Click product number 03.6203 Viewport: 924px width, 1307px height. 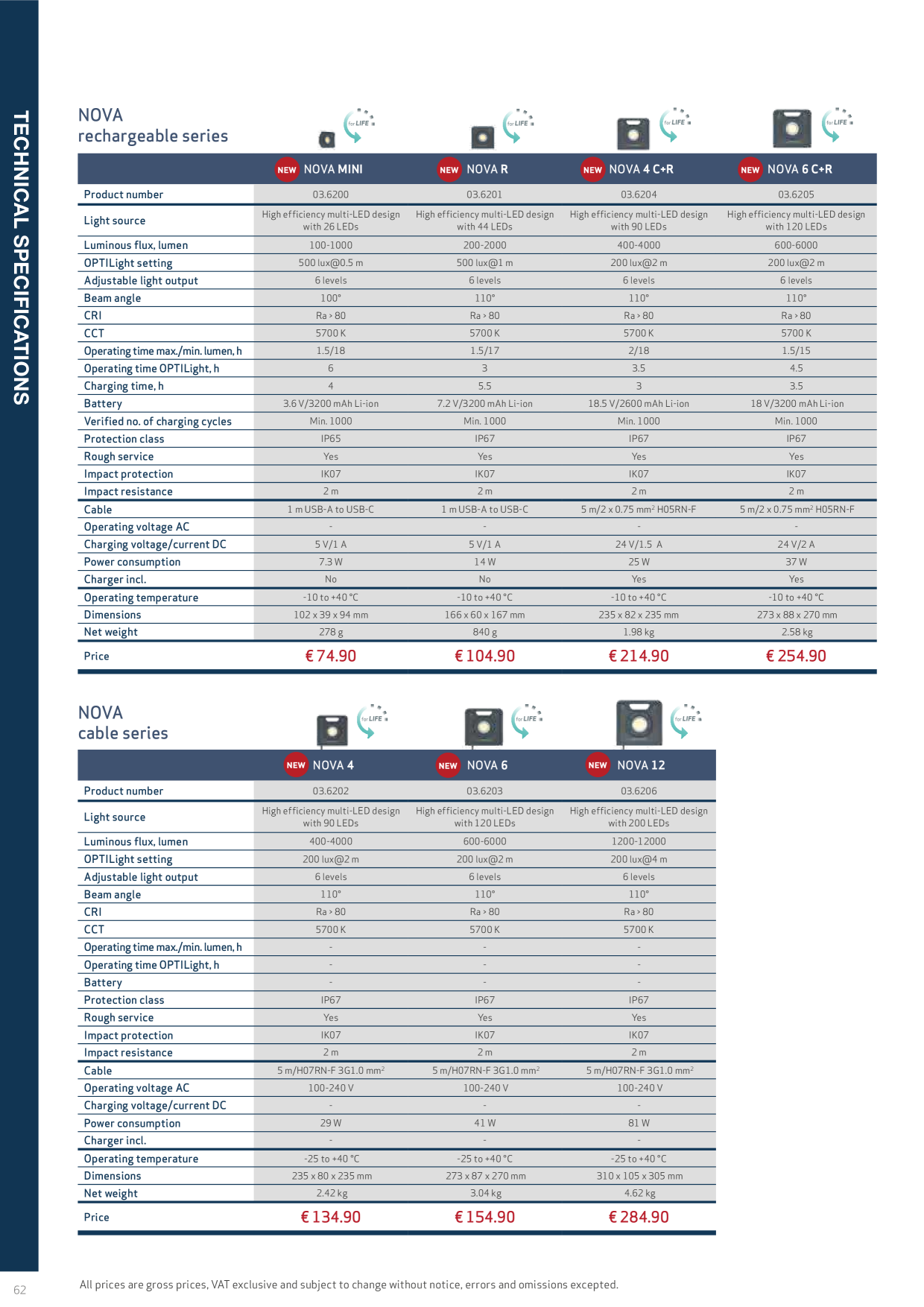point(485,791)
